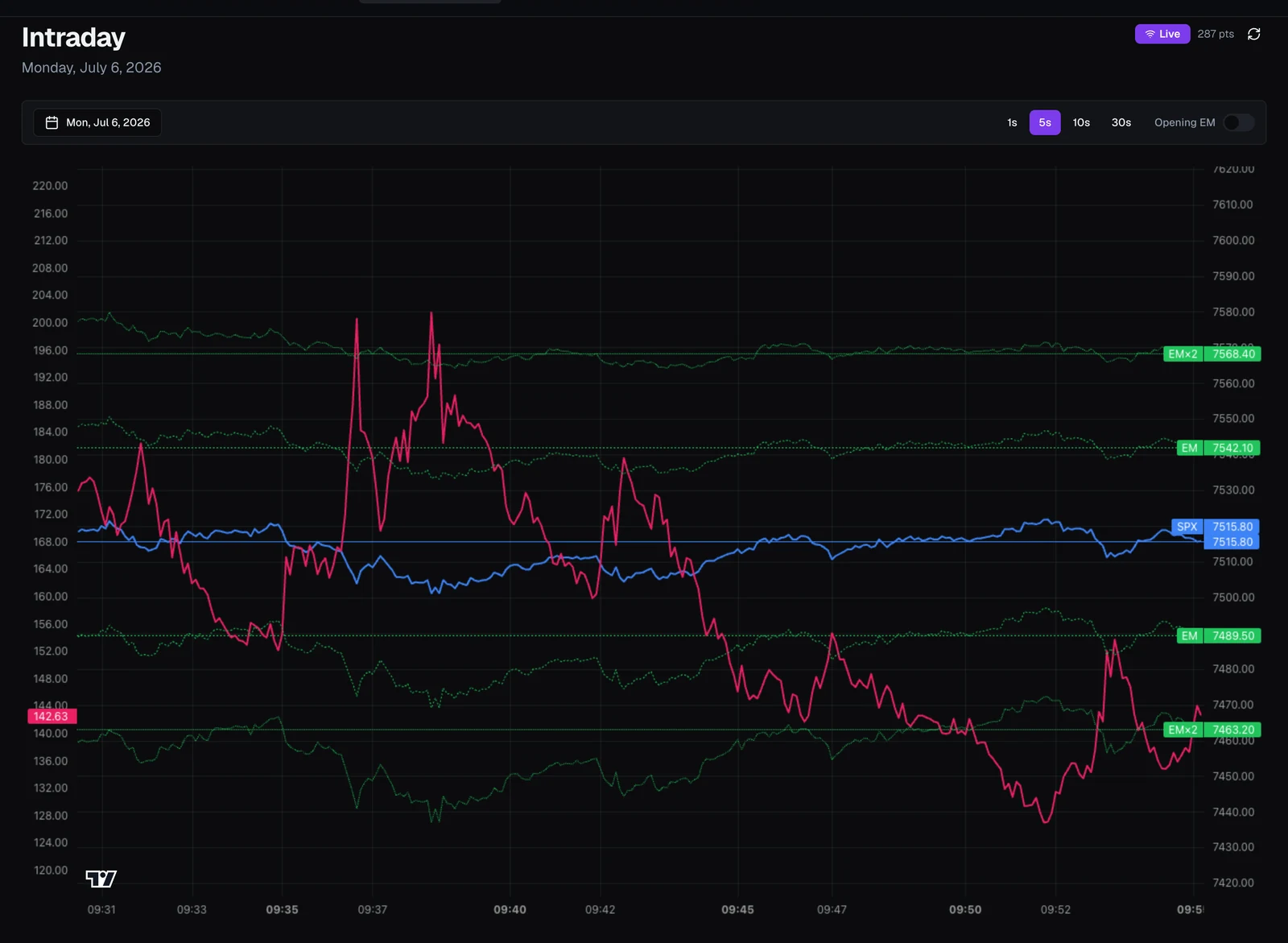Image resolution: width=1288 pixels, height=943 pixels.
Task: Click the 09:40 time axis label
Action: point(510,910)
